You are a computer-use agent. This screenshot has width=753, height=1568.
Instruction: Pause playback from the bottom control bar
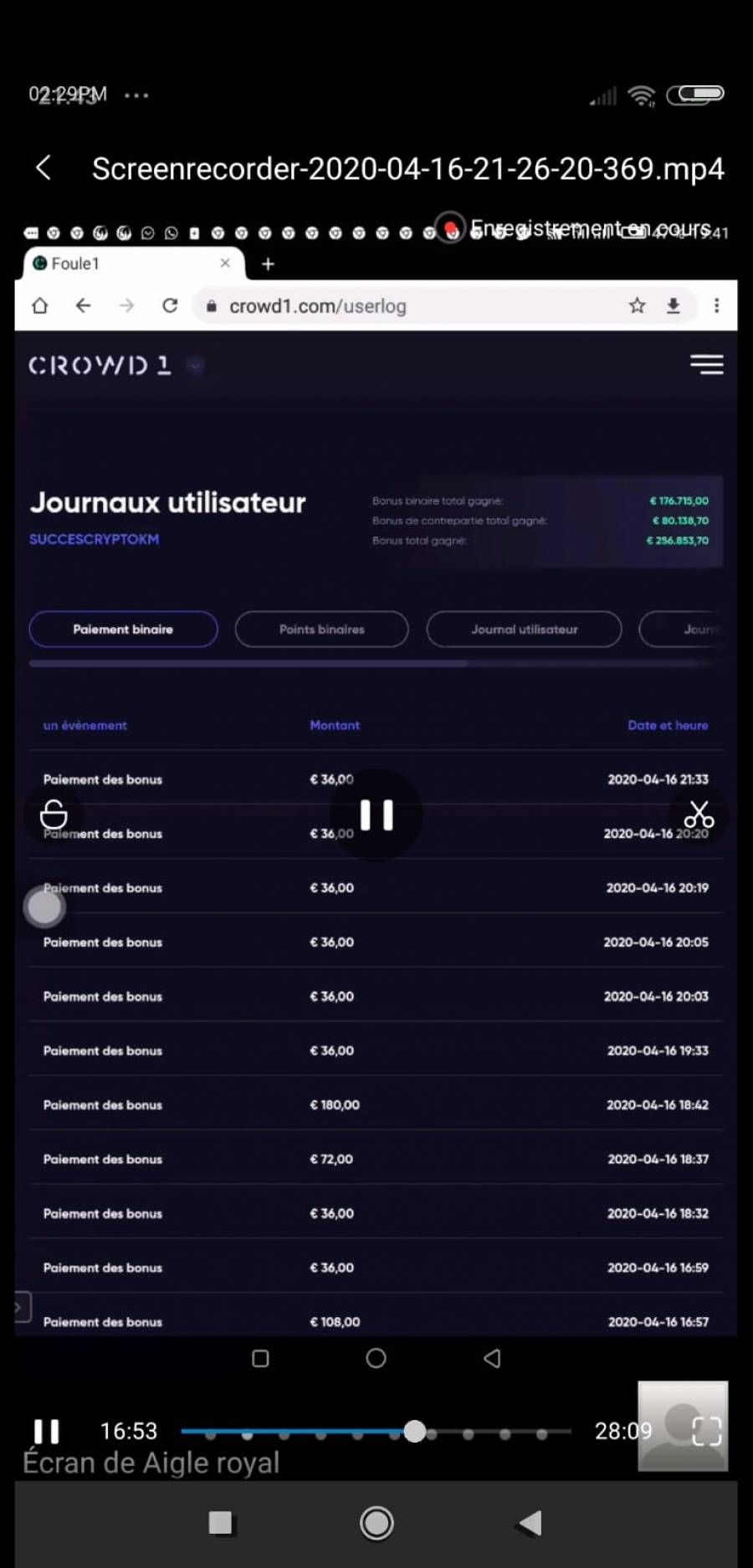coord(47,1431)
